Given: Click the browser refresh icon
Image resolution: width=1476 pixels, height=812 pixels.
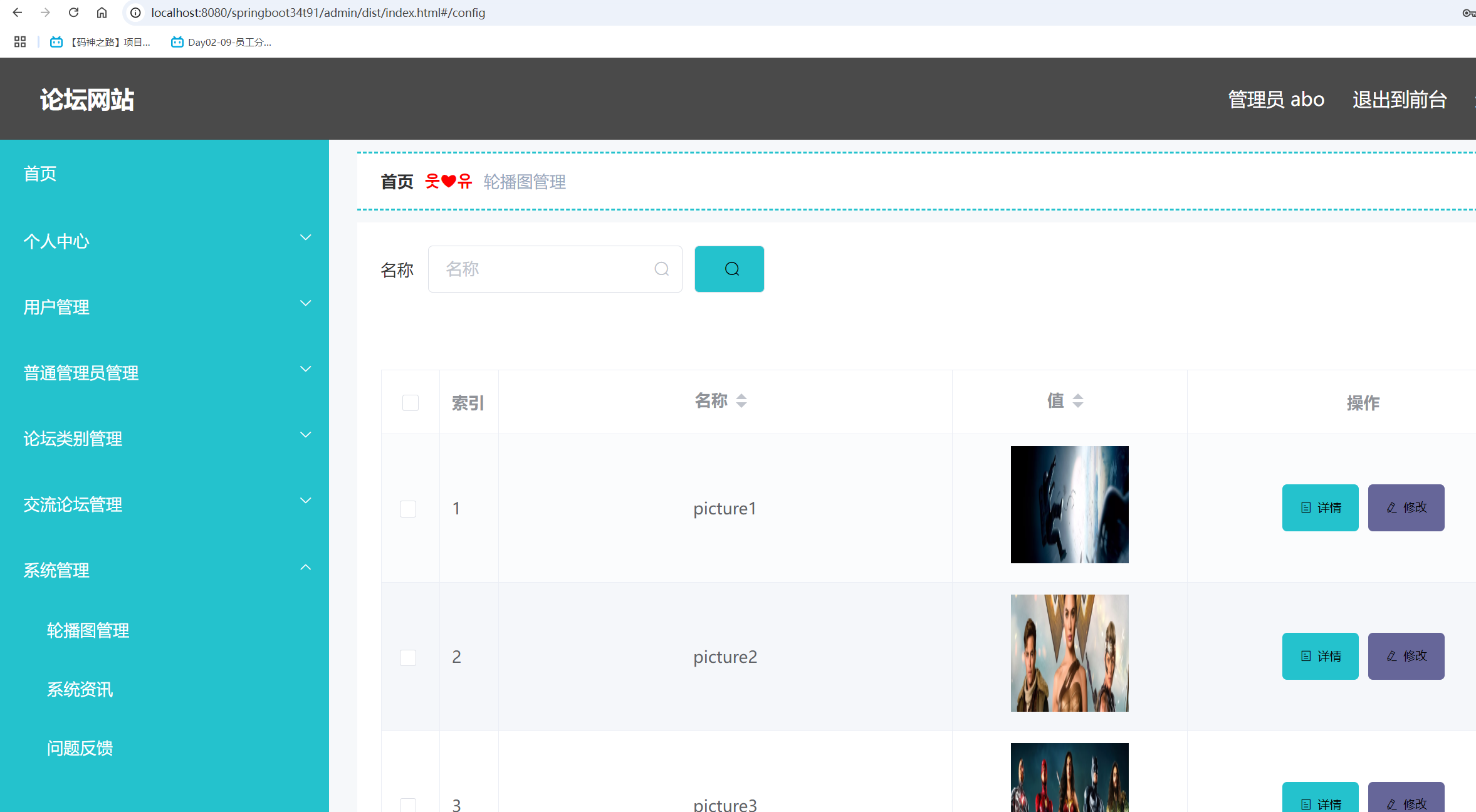Looking at the screenshot, I should [x=73, y=12].
